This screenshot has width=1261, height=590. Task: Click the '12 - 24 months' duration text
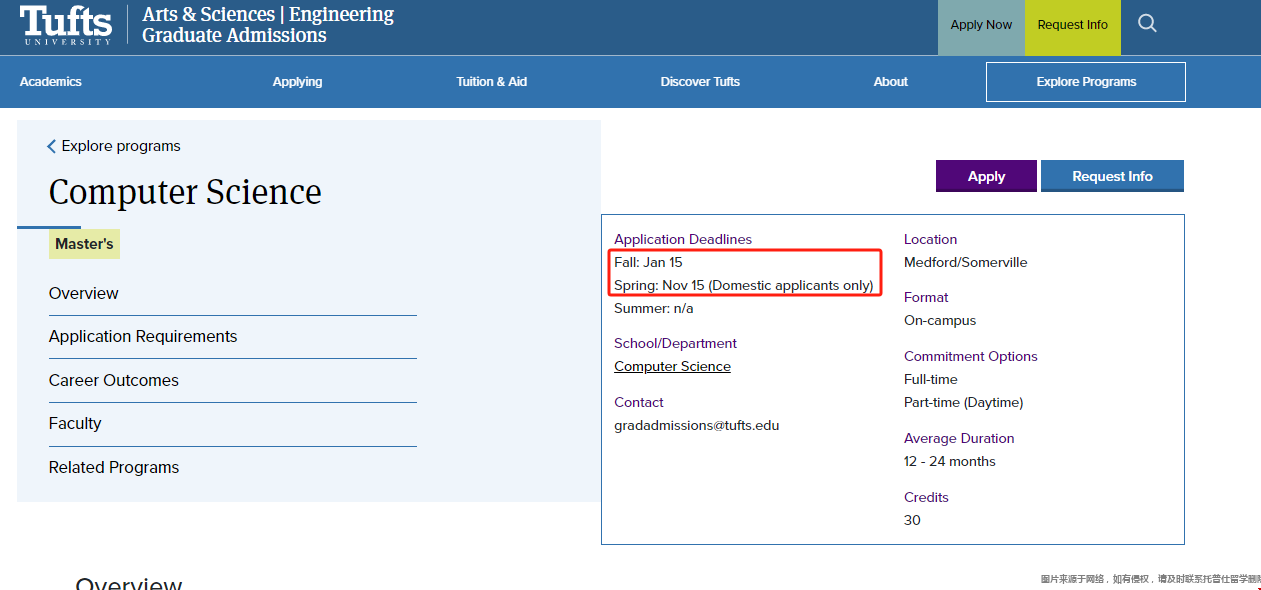coord(950,462)
